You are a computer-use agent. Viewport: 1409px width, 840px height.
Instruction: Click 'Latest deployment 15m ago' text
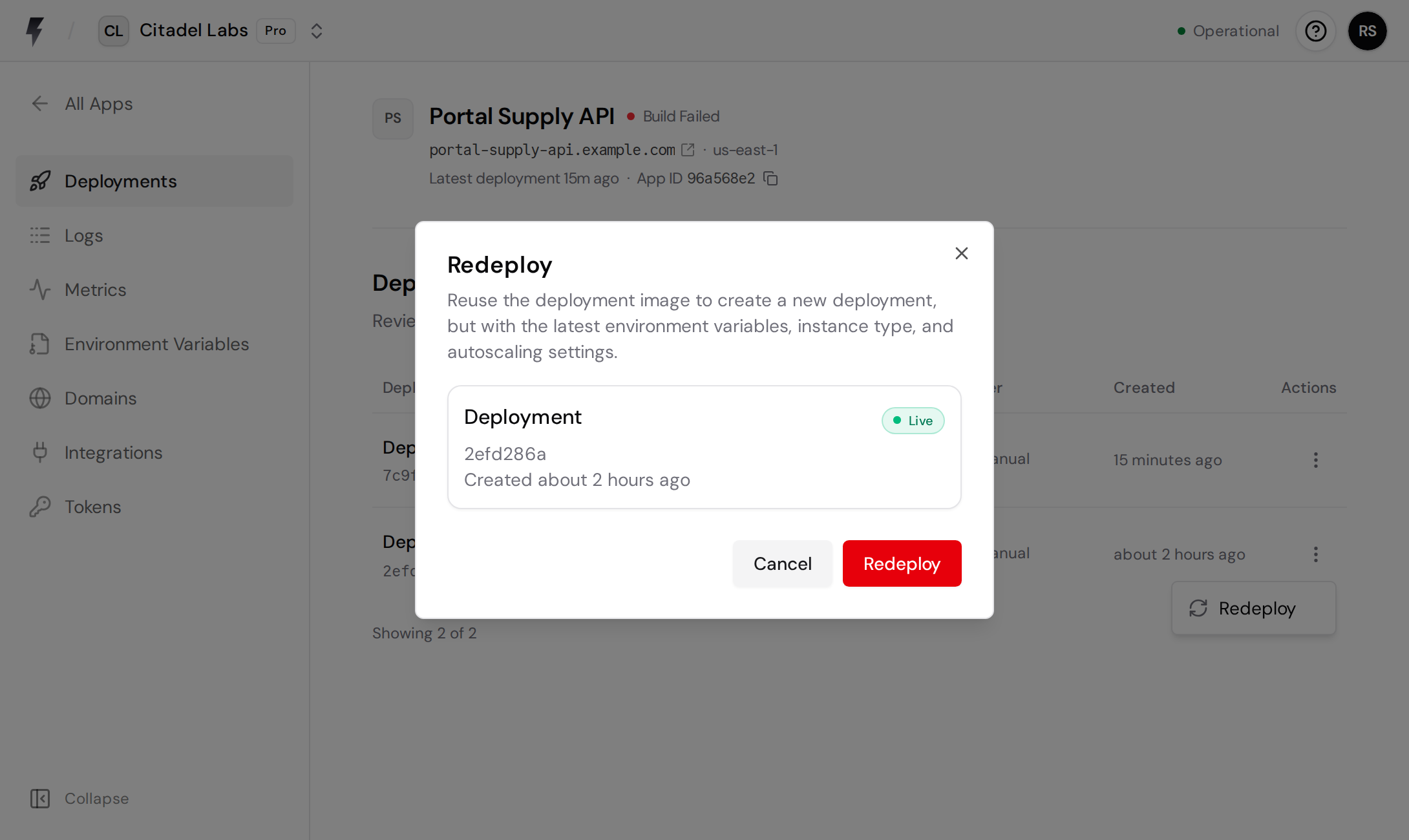pos(524,178)
